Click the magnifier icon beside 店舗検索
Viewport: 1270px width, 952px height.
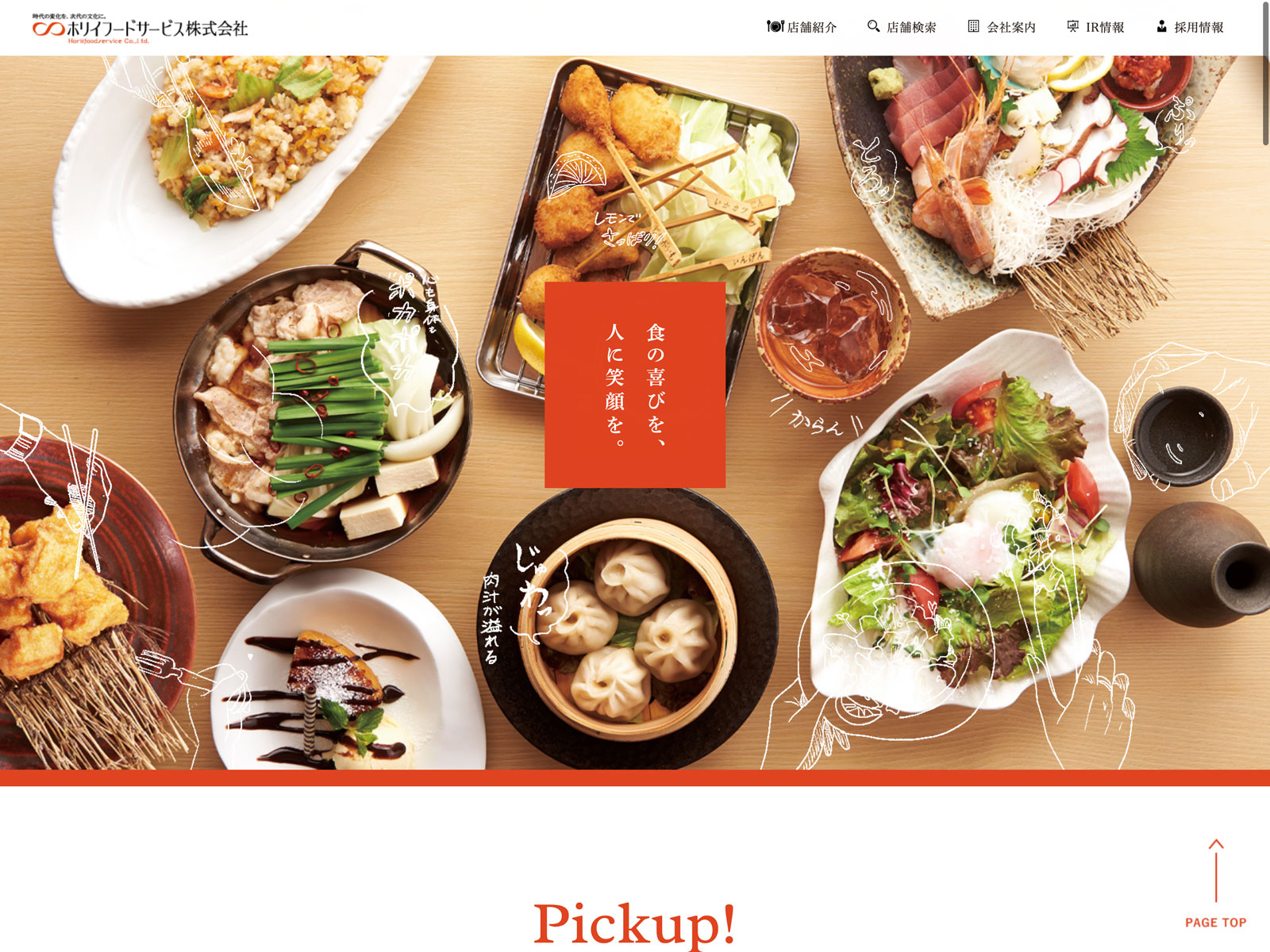coord(873,26)
